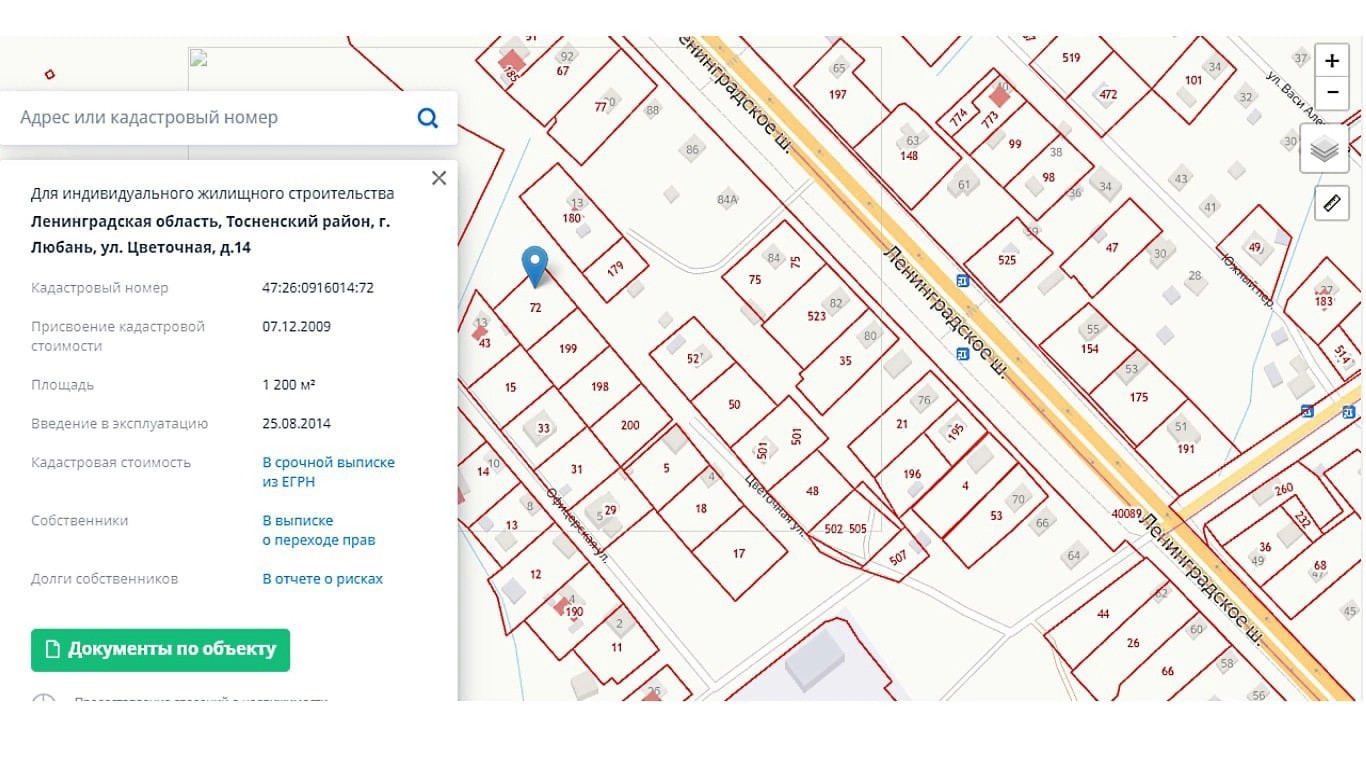This screenshot has width=1366, height=768.
Task: Click the road number 40089 label
Action: [1126, 514]
